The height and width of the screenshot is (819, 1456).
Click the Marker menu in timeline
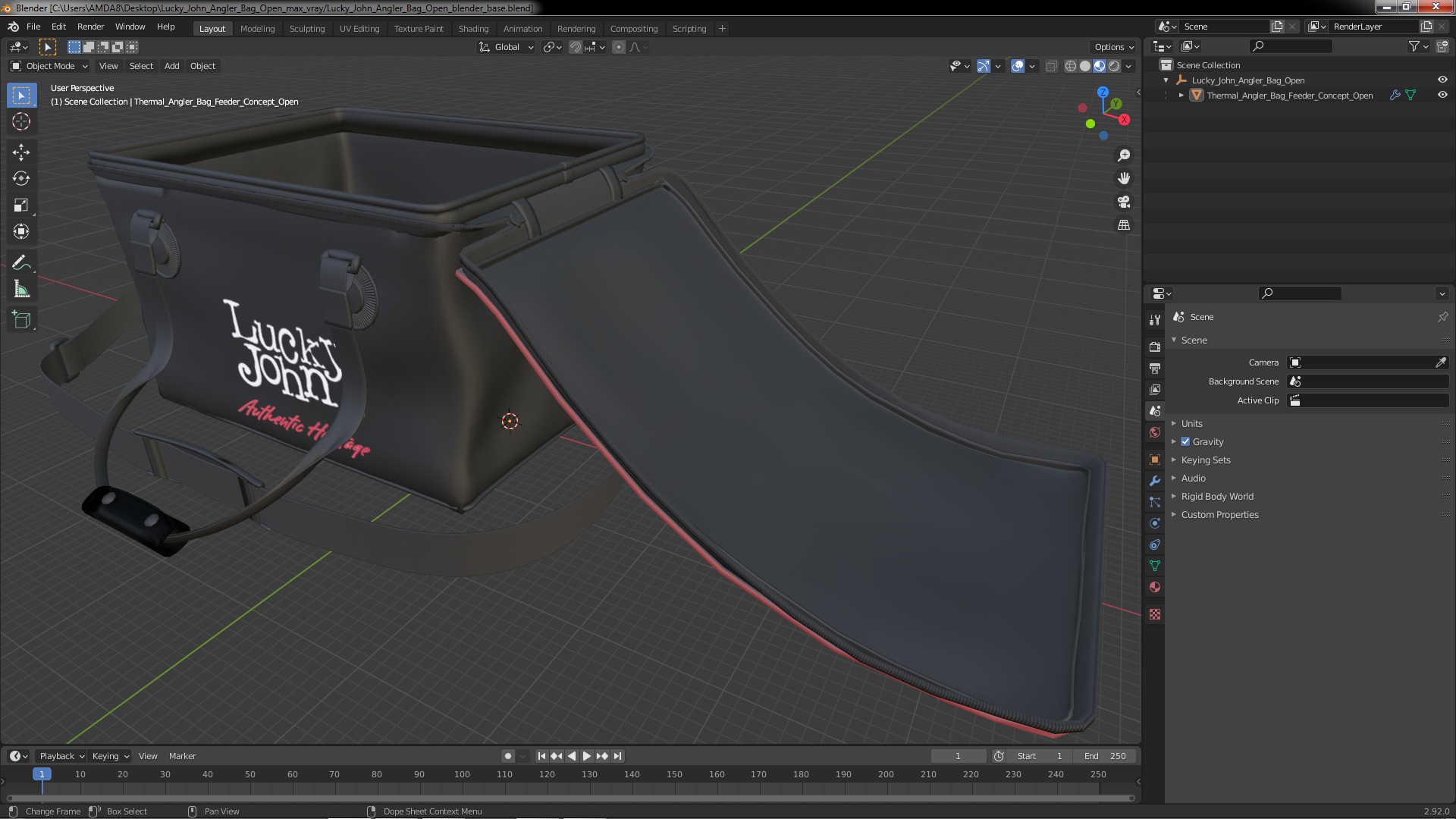(182, 756)
